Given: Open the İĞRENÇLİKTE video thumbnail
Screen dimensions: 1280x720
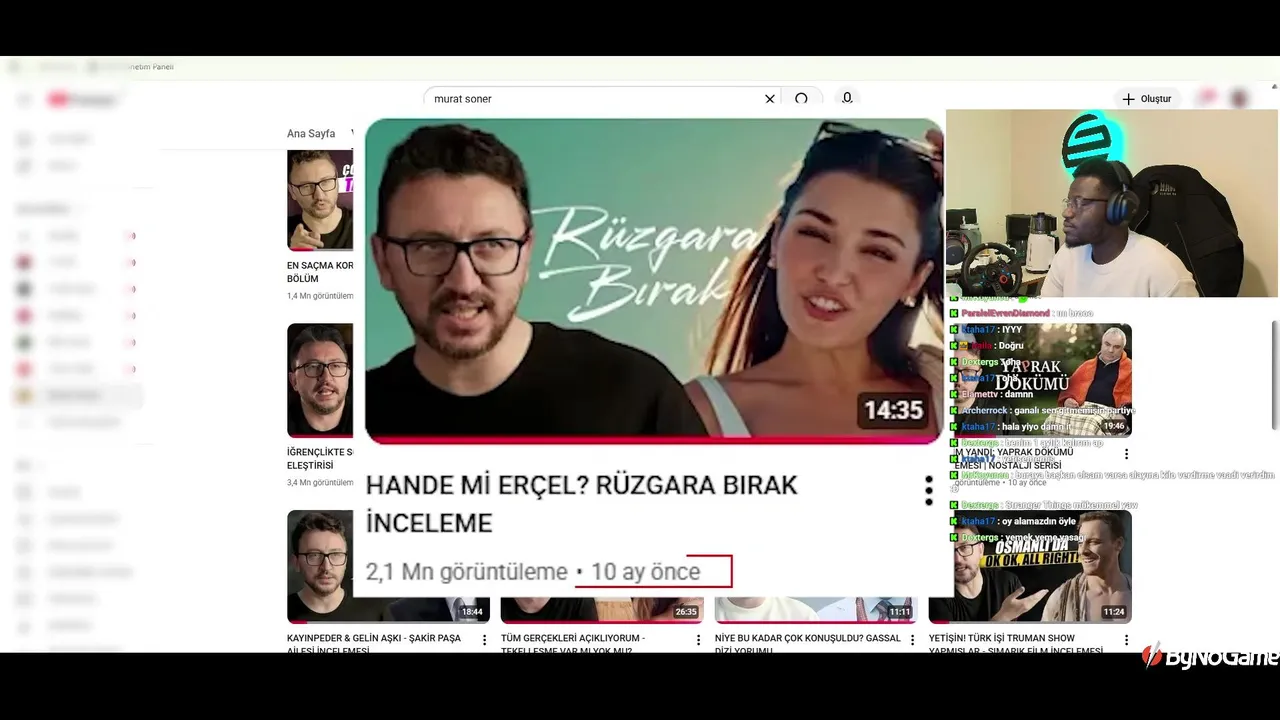Looking at the screenshot, I should (x=320, y=380).
